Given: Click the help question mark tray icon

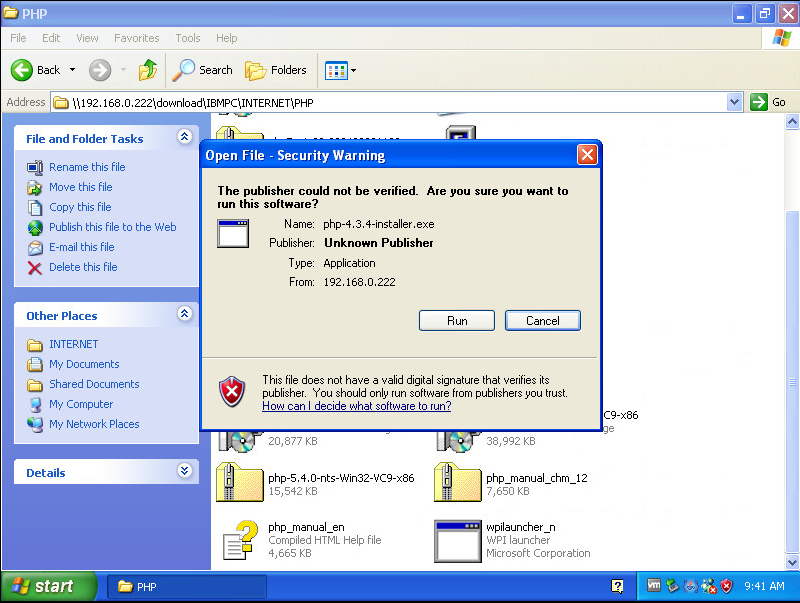Looking at the screenshot, I should coord(617,586).
